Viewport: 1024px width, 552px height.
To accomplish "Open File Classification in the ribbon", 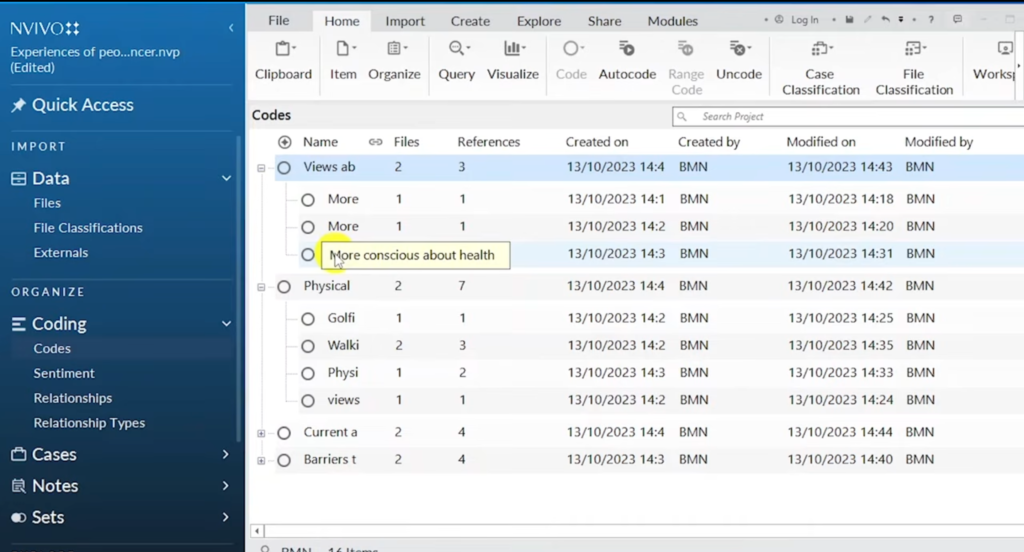I will coord(914,67).
